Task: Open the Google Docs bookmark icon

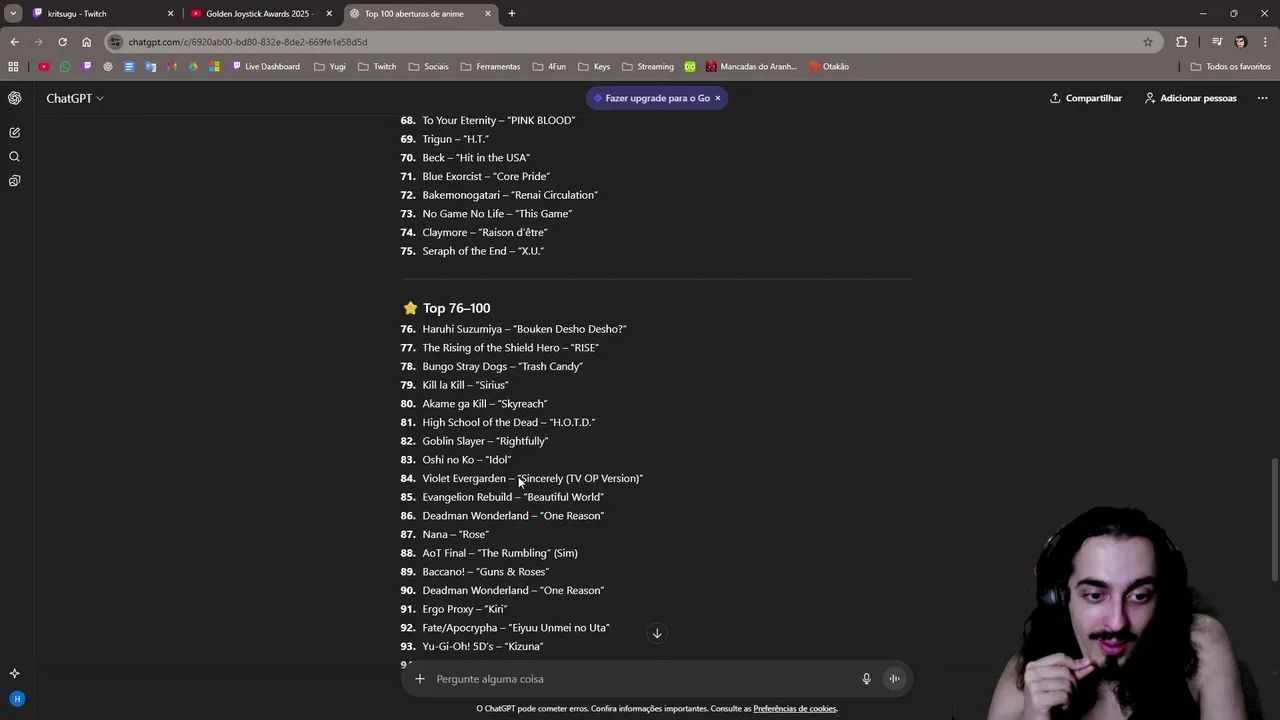Action: pos(129,67)
